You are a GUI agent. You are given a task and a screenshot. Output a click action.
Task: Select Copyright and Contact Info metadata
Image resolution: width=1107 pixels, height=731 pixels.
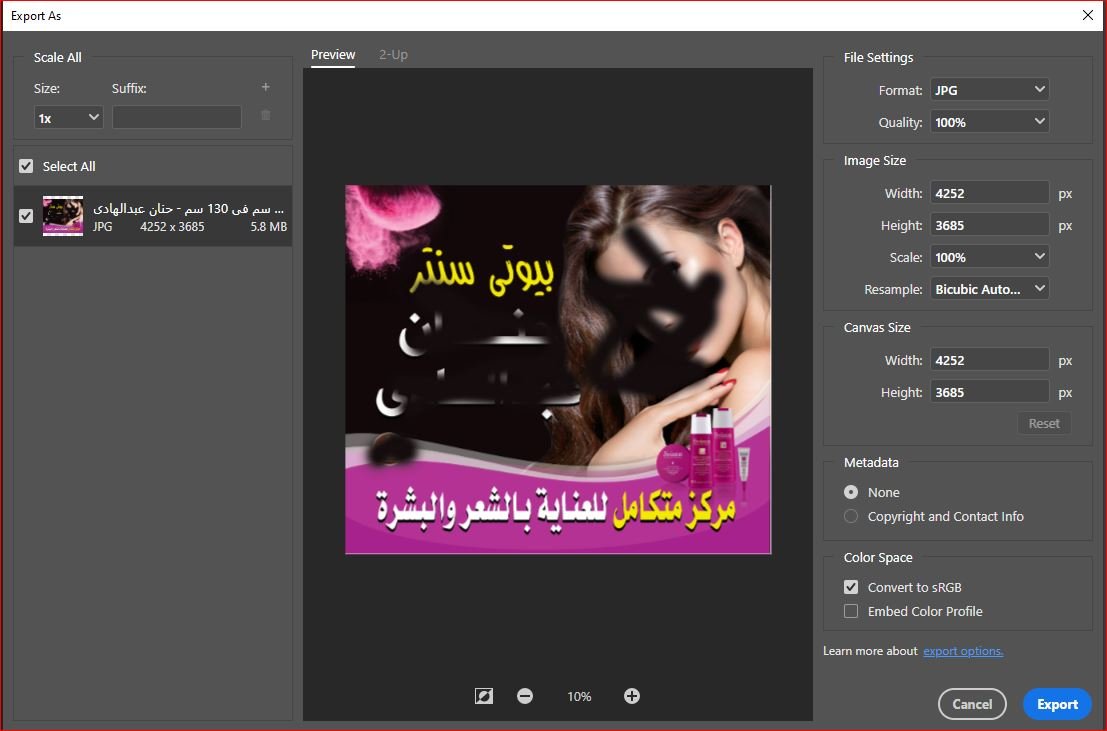851,516
